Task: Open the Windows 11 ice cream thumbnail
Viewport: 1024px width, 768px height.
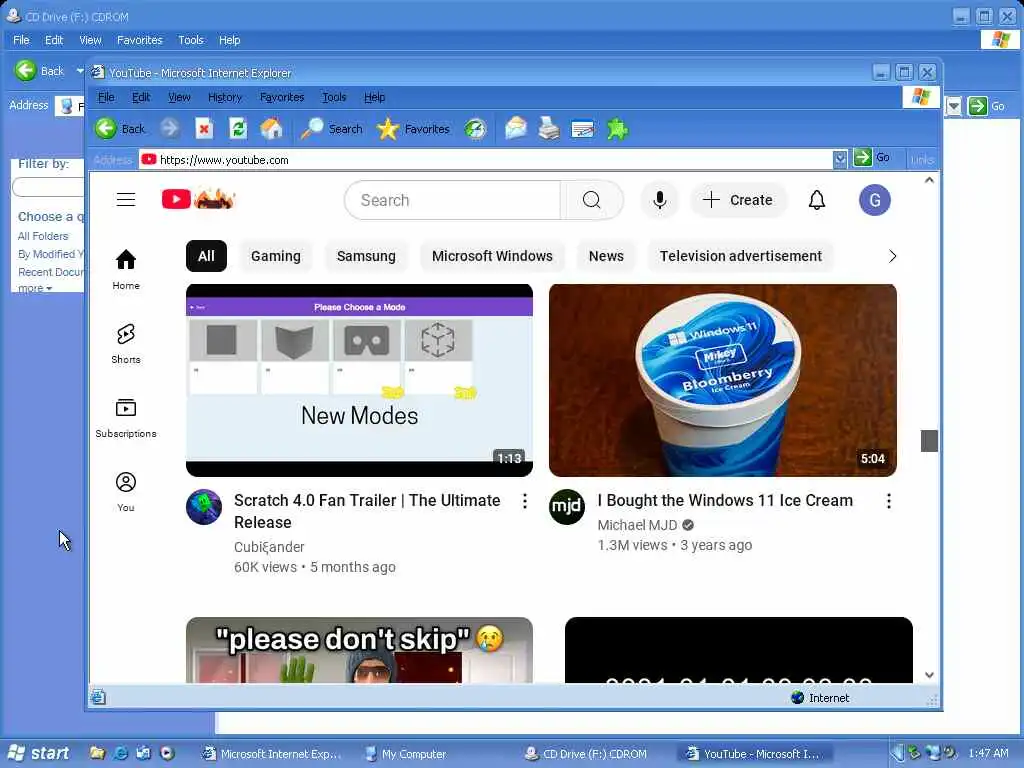Action: (722, 380)
